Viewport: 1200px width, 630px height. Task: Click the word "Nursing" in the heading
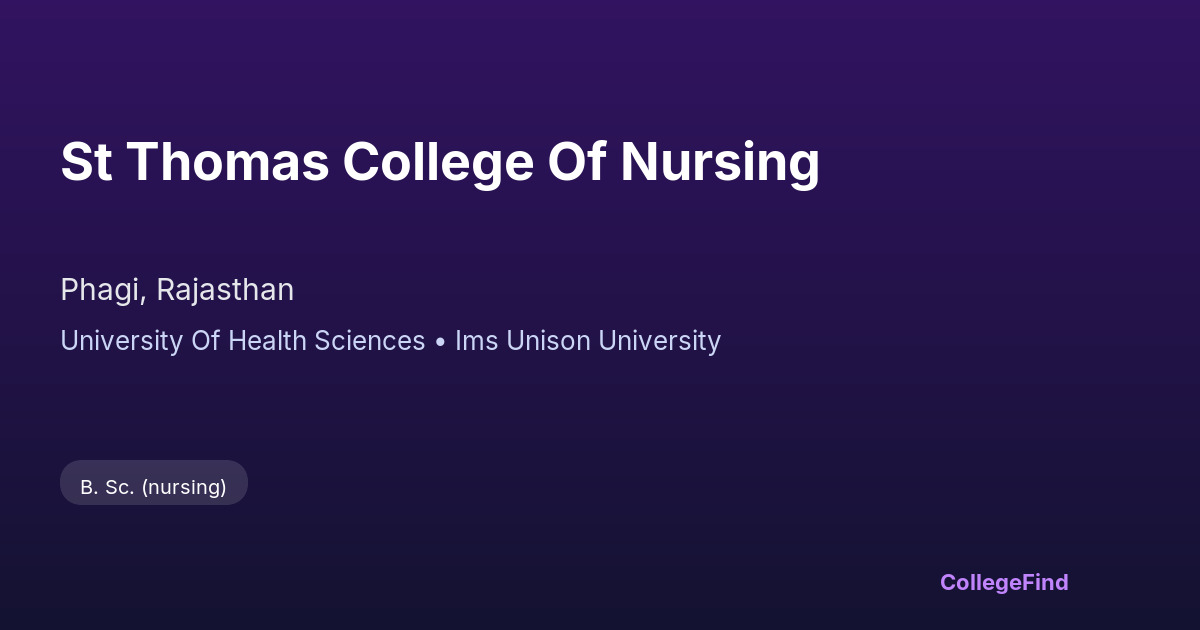(x=720, y=164)
